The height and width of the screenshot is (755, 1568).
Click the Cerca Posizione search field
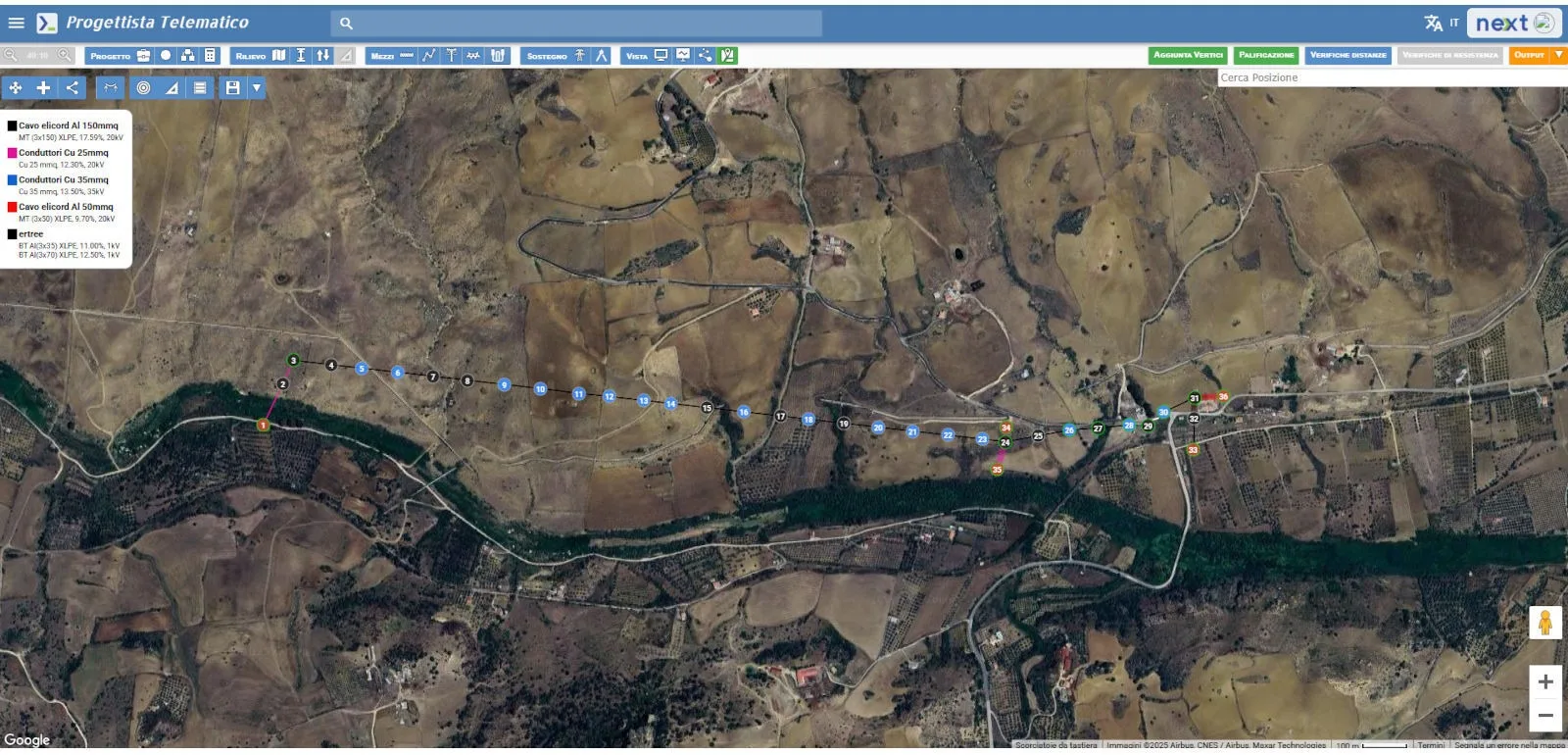[x=1390, y=77]
